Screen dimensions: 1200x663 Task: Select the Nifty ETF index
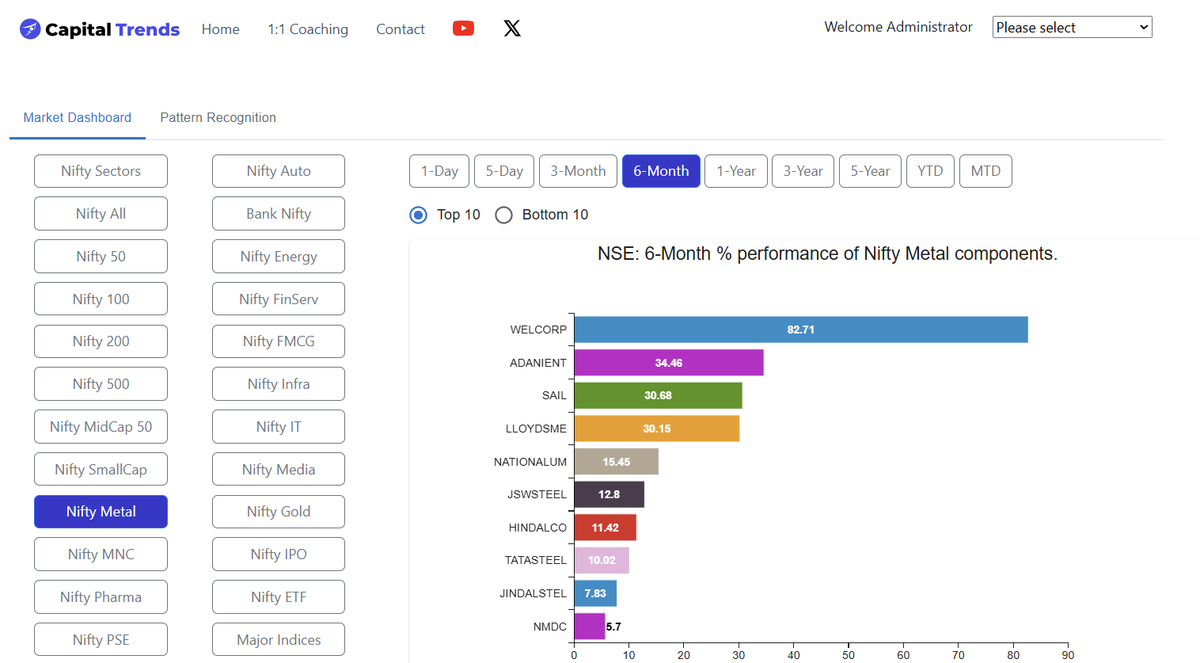point(279,597)
